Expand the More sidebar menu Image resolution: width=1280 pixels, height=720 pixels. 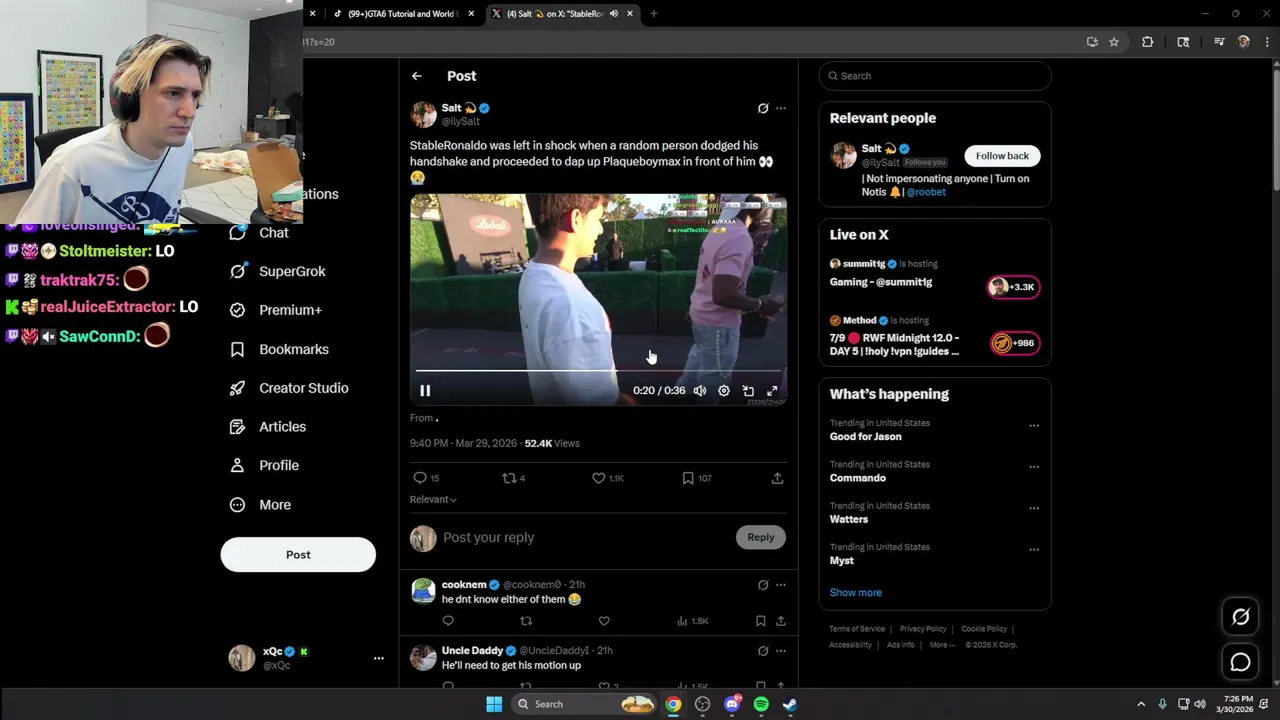(x=260, y=505)
